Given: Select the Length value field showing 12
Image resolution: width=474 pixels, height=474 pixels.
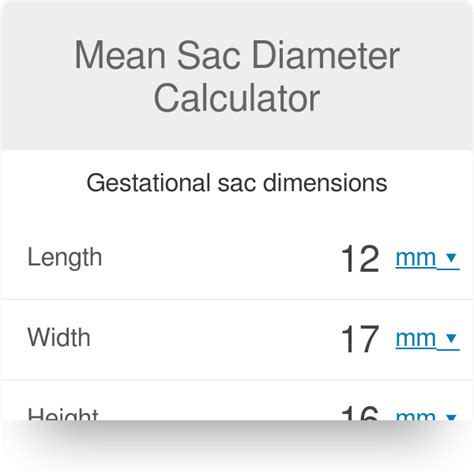Looking at the screenshot, I should [360, 259].
